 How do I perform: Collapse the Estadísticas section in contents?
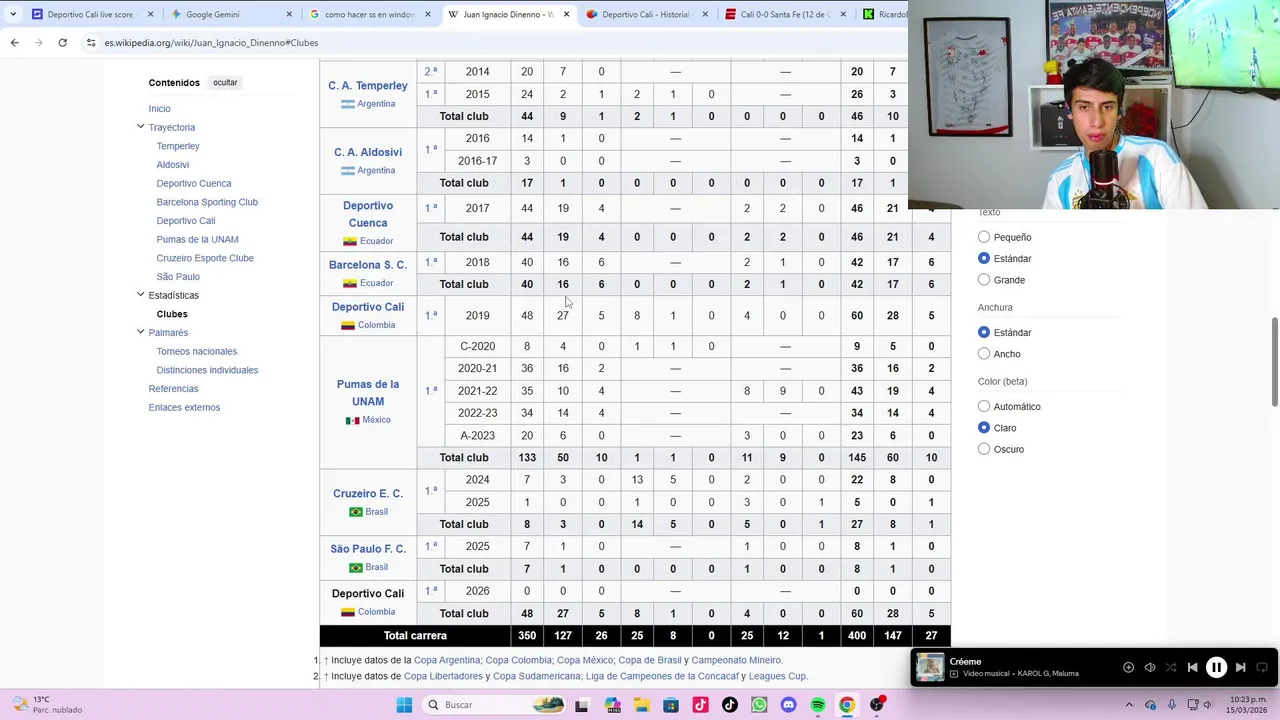click(141, 295)
